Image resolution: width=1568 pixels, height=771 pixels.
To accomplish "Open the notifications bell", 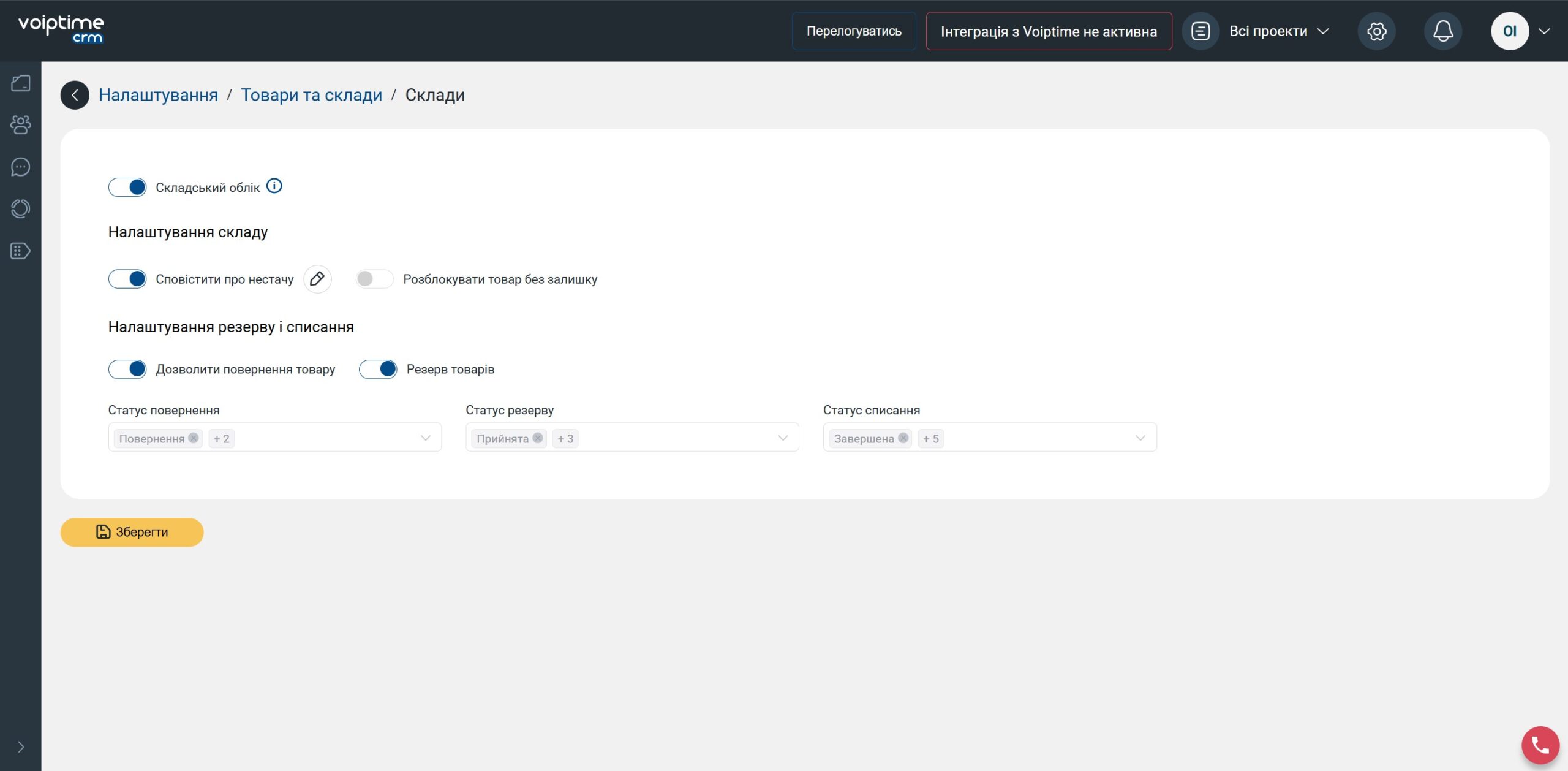I will pos(1442,31).
